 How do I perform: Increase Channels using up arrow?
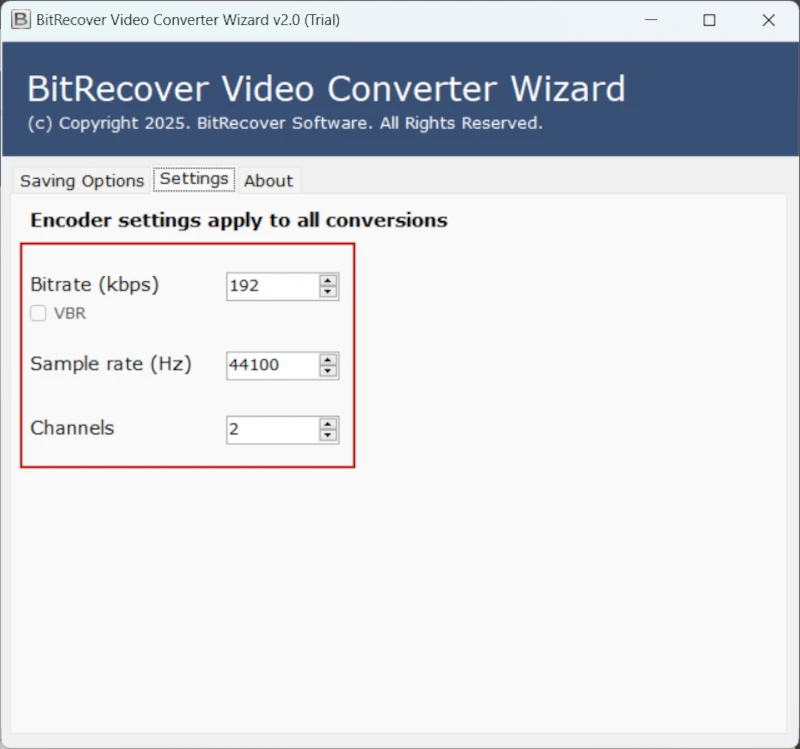tap(328, 423)
